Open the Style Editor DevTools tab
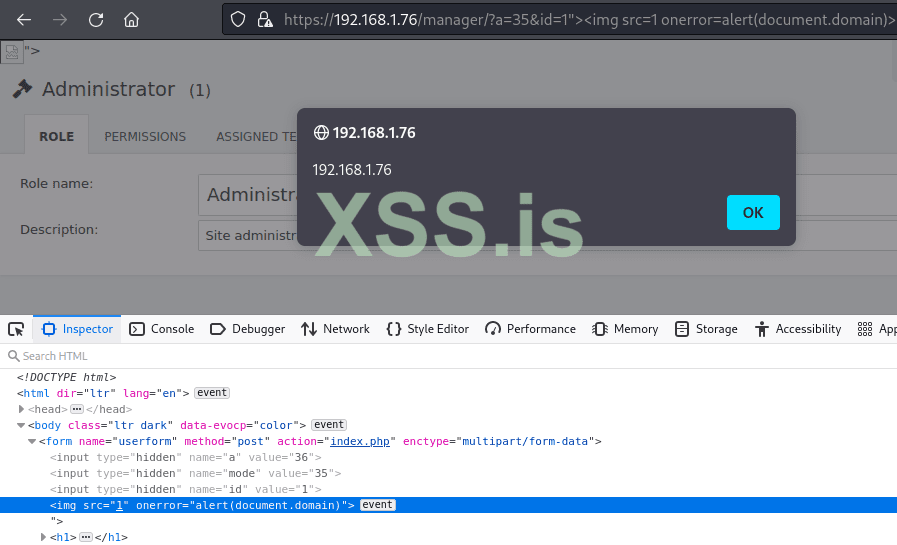This screenshot has height=545, width=897. (427, 329)
